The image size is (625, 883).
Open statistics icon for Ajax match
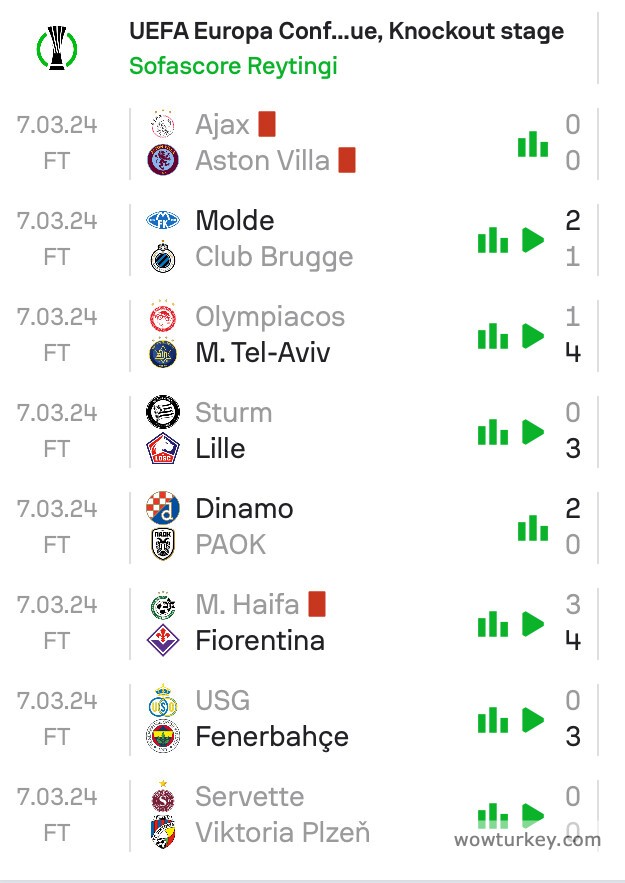[532, 144]
